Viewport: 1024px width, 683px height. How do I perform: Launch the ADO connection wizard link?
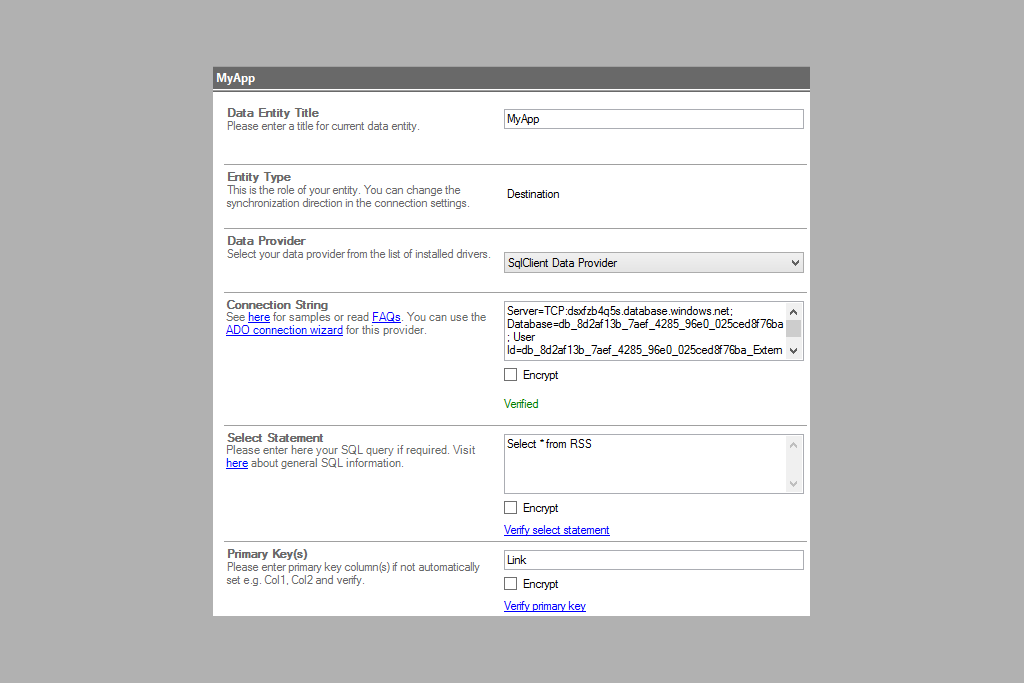pos(284,330)
